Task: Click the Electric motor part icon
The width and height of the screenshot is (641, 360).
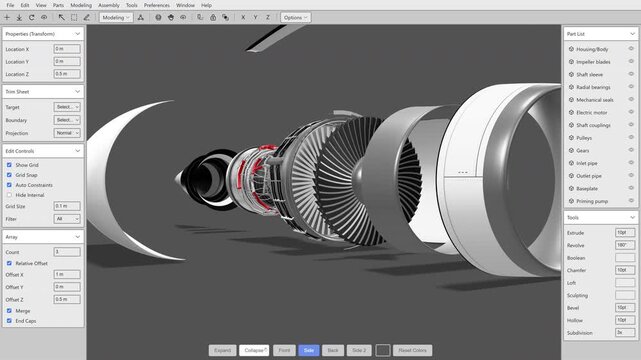Action: pos(572,112)
